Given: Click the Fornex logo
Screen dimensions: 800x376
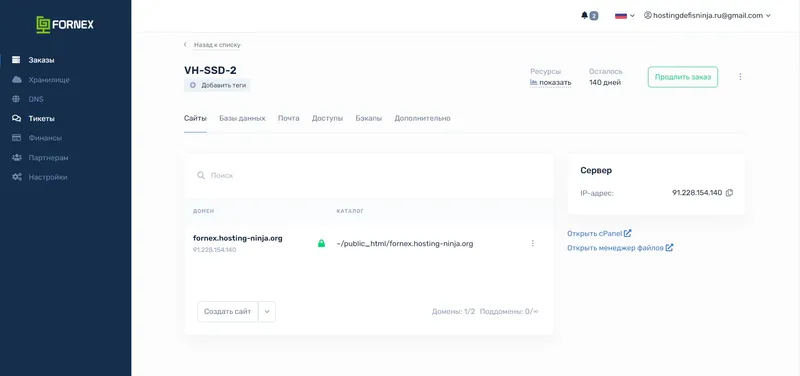Looking at the screenshot, I should [65, 24].
